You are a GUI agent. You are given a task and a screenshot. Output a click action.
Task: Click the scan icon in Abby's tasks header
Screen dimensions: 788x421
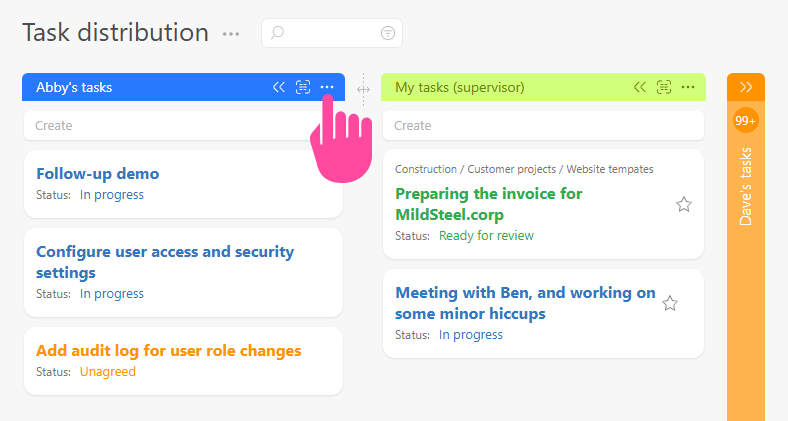pyautogui.click(x=303, y=87)
